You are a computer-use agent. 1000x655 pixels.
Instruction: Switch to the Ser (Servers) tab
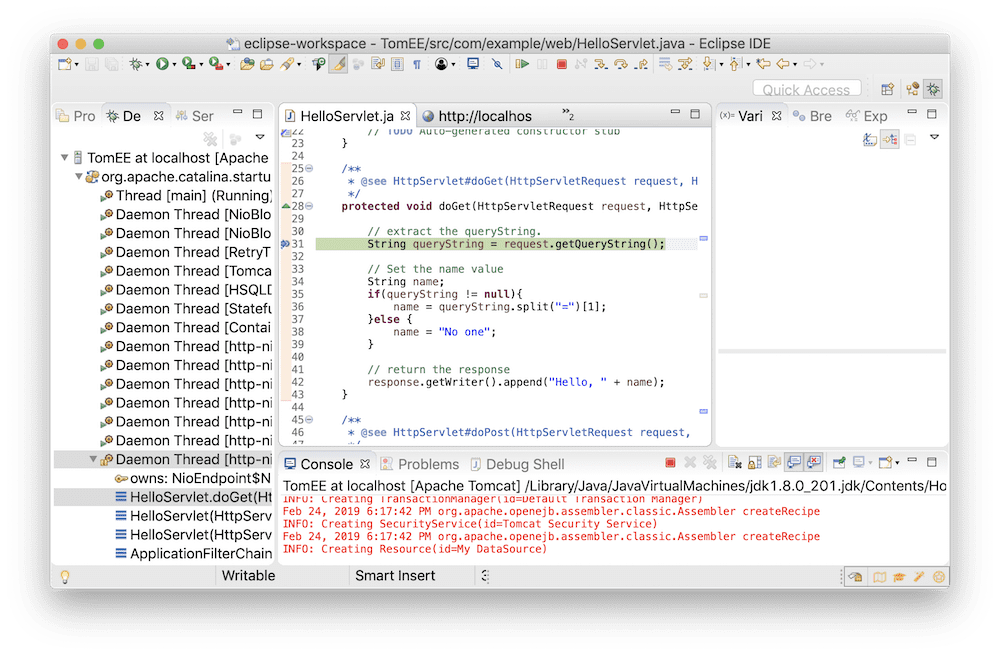[x=195, y=116]
